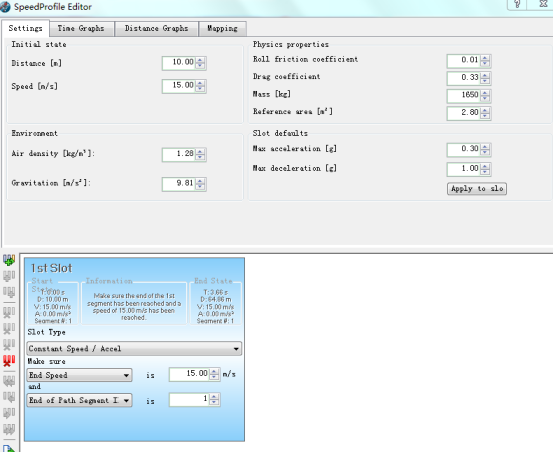Click the End State 'D: 64.86 m' value

click(216, 300)
